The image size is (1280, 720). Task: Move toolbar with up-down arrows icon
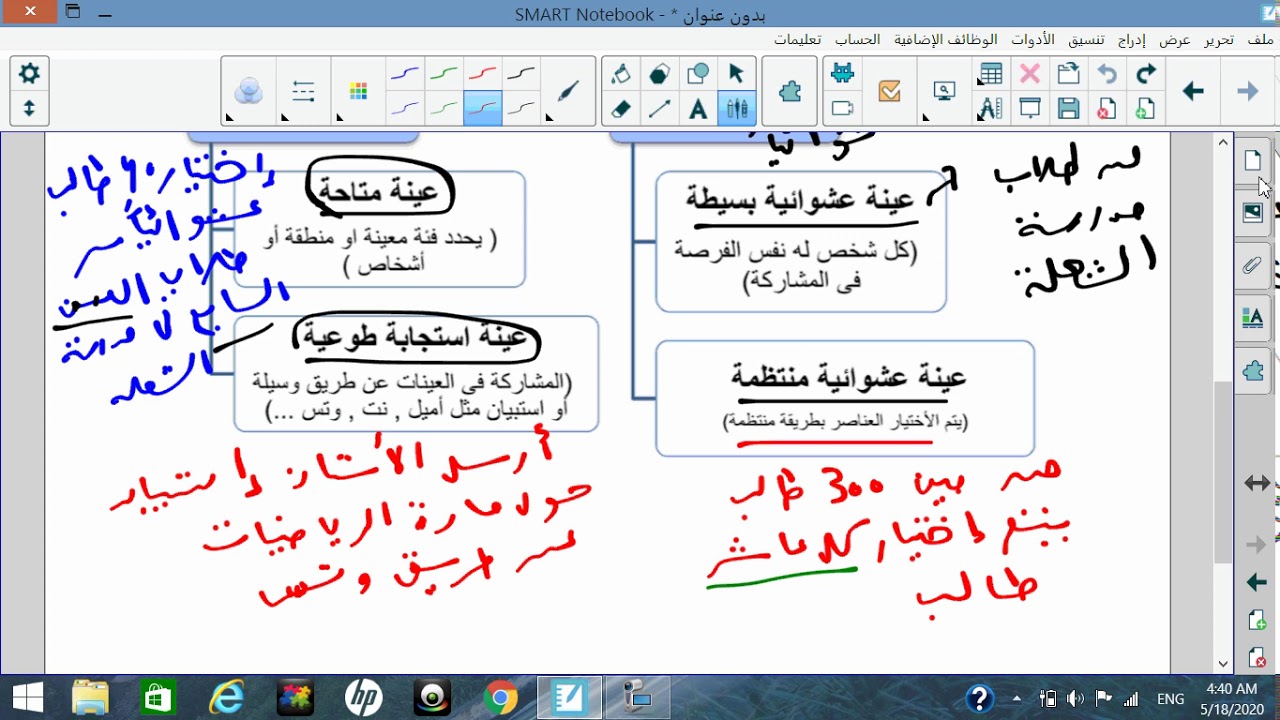(29, 108)
